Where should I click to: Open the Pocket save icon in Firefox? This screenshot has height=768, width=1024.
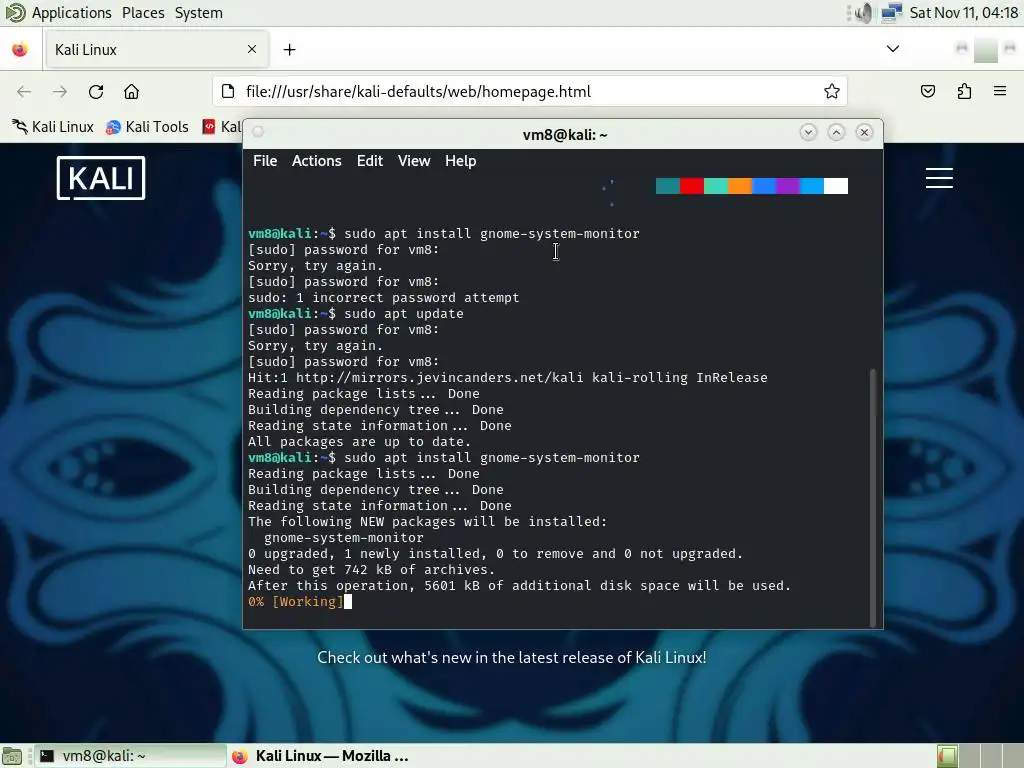click(x=927, y=91)
